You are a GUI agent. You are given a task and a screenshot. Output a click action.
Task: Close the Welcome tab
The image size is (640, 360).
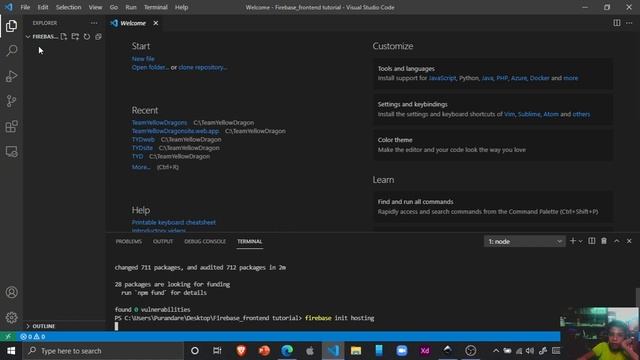[x=156, y=23]
